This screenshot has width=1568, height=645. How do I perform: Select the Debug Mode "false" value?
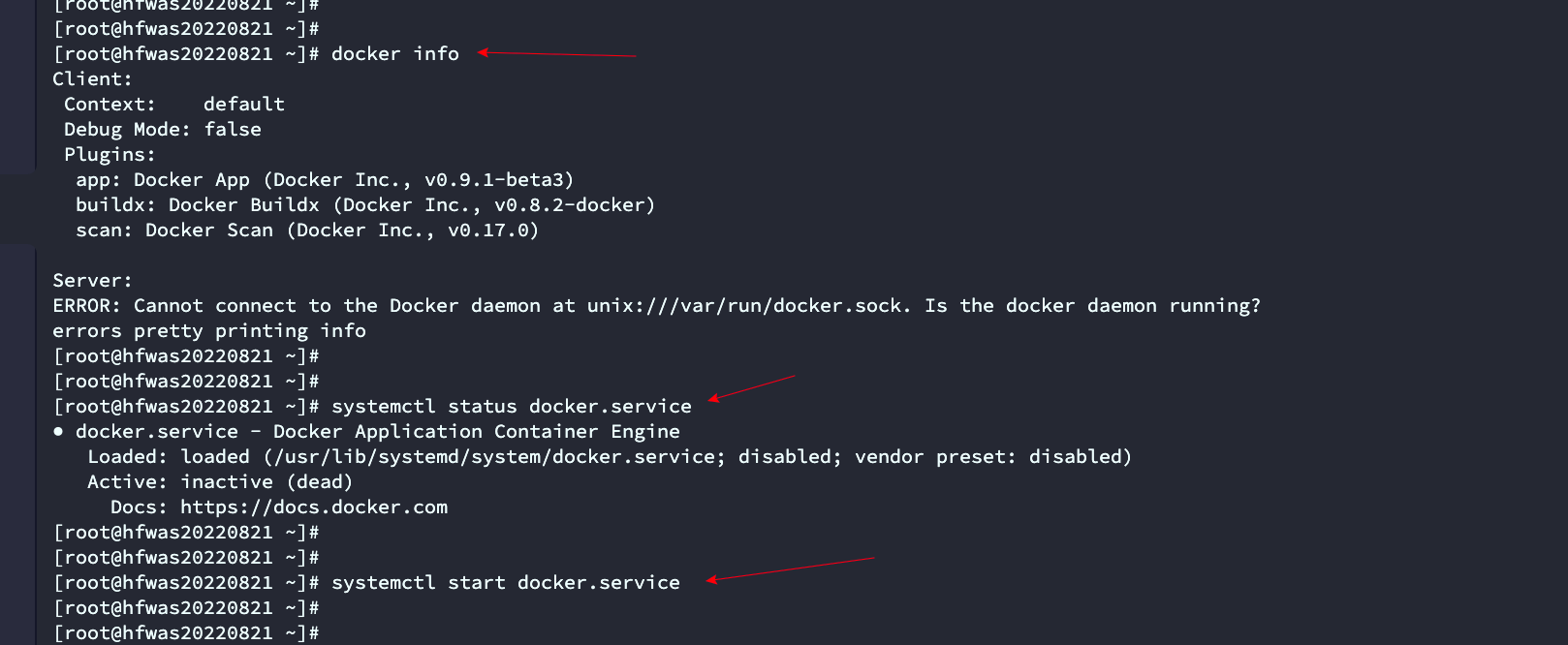click(233, 130)
